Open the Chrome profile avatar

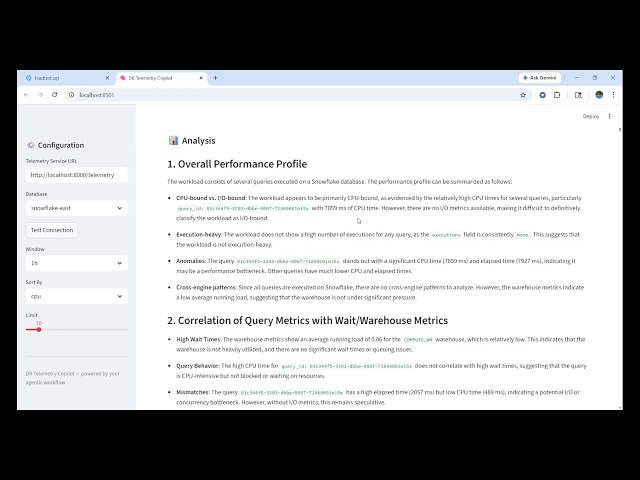(x=599, y=95)
